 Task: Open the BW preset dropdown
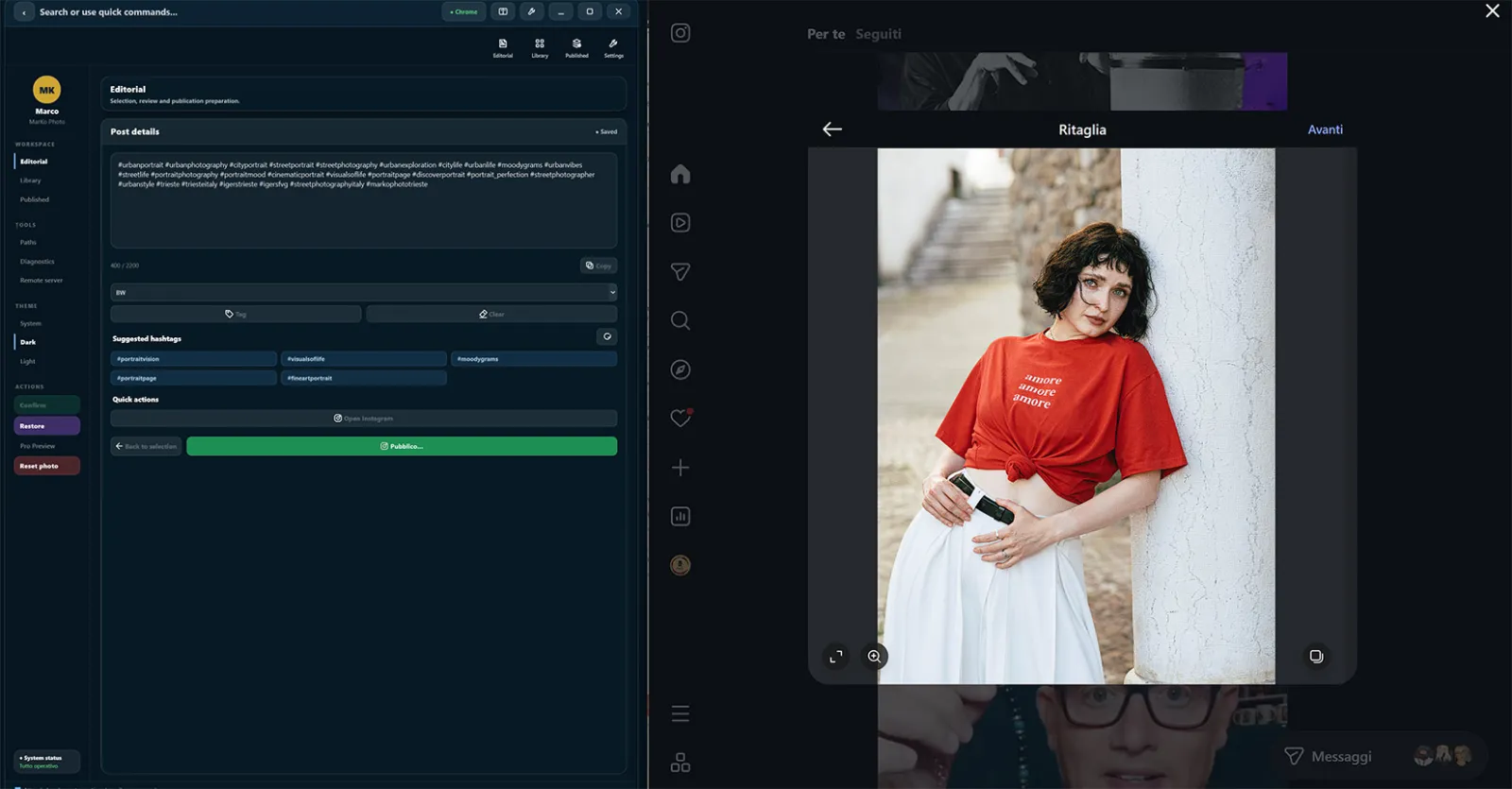tap(364, 292)
